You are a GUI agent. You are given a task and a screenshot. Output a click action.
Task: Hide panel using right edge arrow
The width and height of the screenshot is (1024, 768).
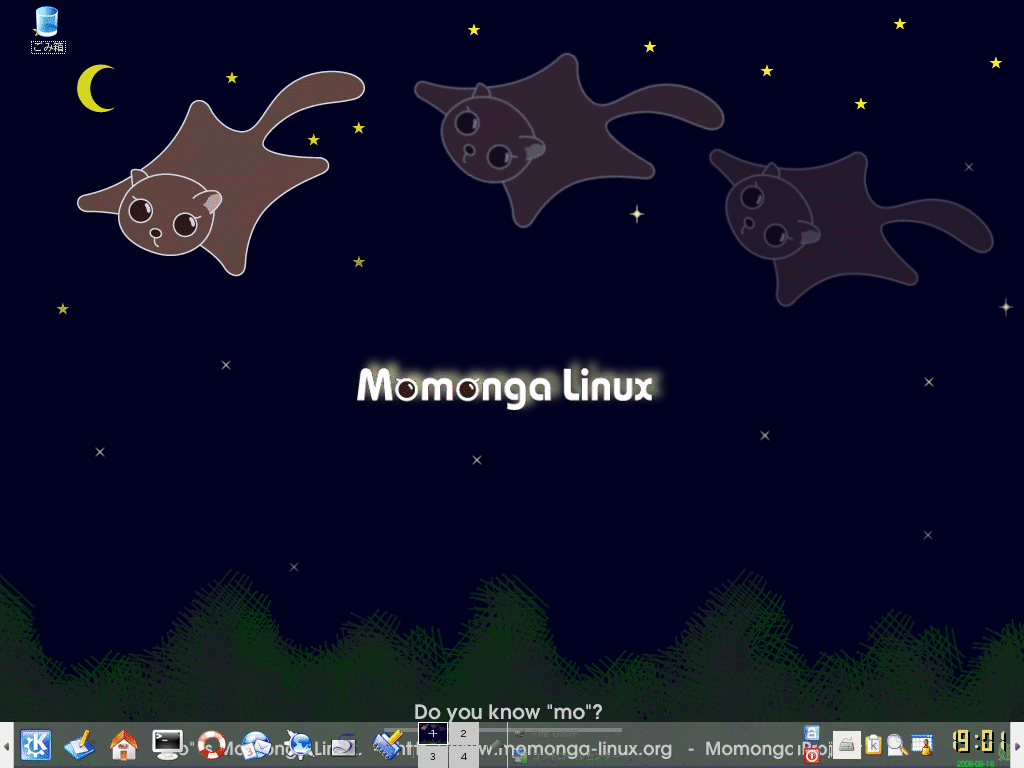(x=1017, y=745)
